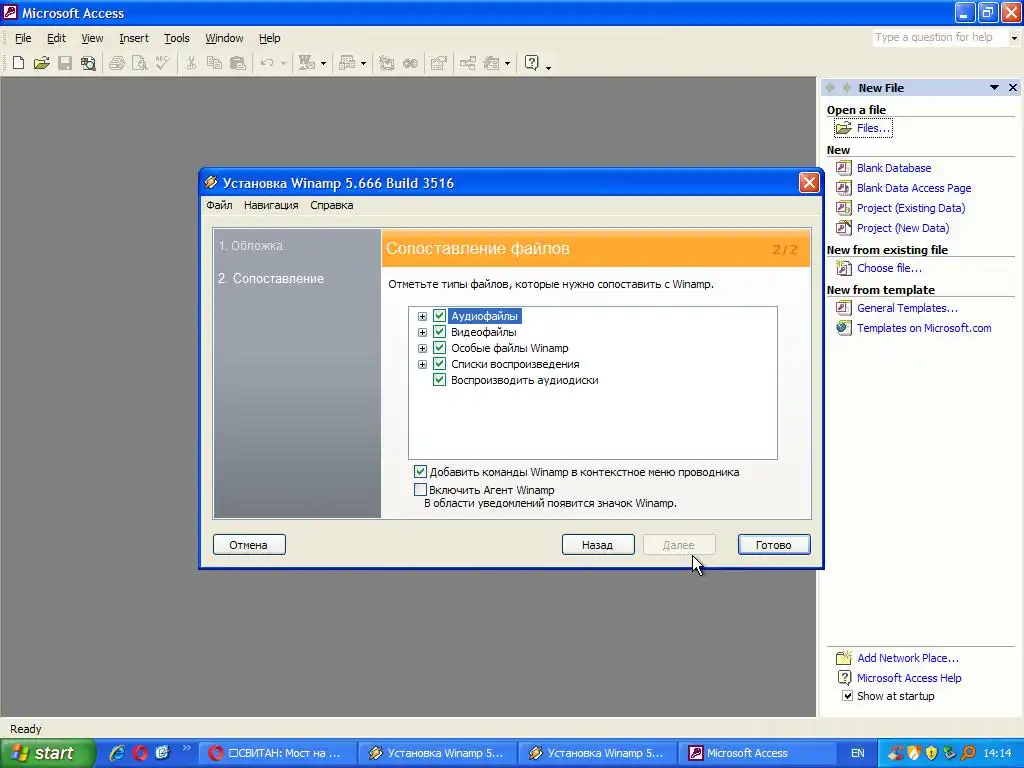Viewport: 1024px width, 768px height.
Task: Click the Cut scissors icon
Action: coord(191,63)
